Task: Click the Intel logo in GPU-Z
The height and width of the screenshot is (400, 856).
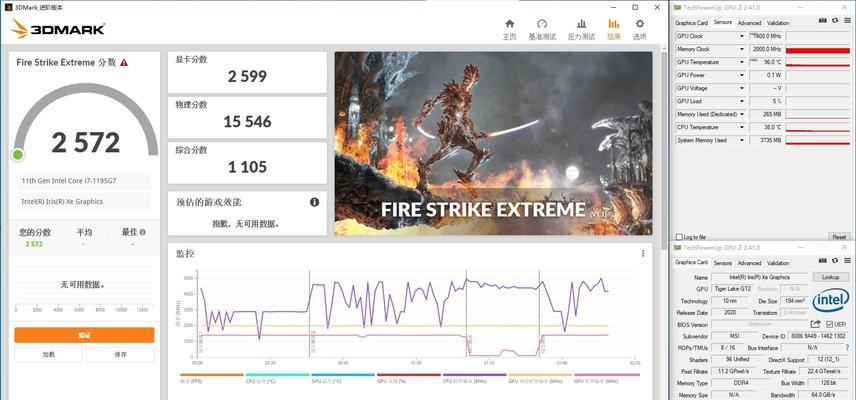Action: [x=830, y=300]
